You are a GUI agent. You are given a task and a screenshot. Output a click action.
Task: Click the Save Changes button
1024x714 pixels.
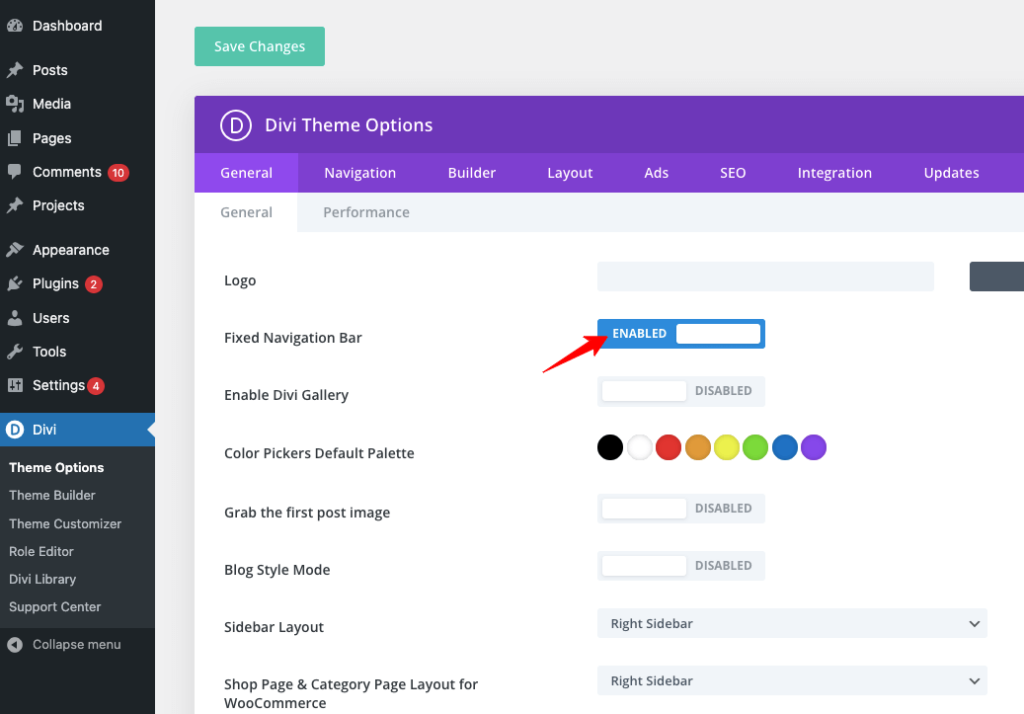259,46
